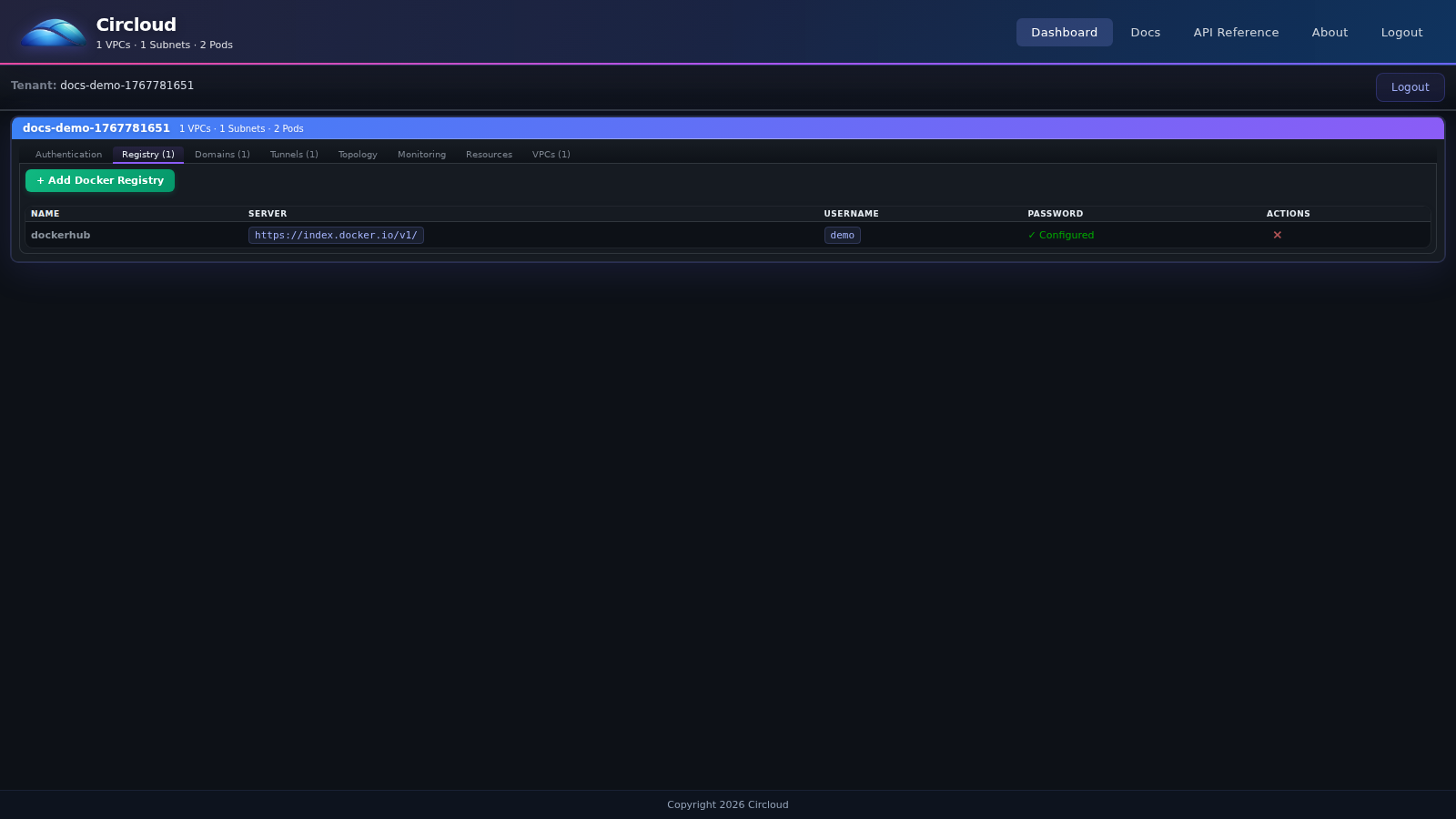Open the VPCs (1) tab
This screenshot has height=819, width=1456.
click(551, 154)
